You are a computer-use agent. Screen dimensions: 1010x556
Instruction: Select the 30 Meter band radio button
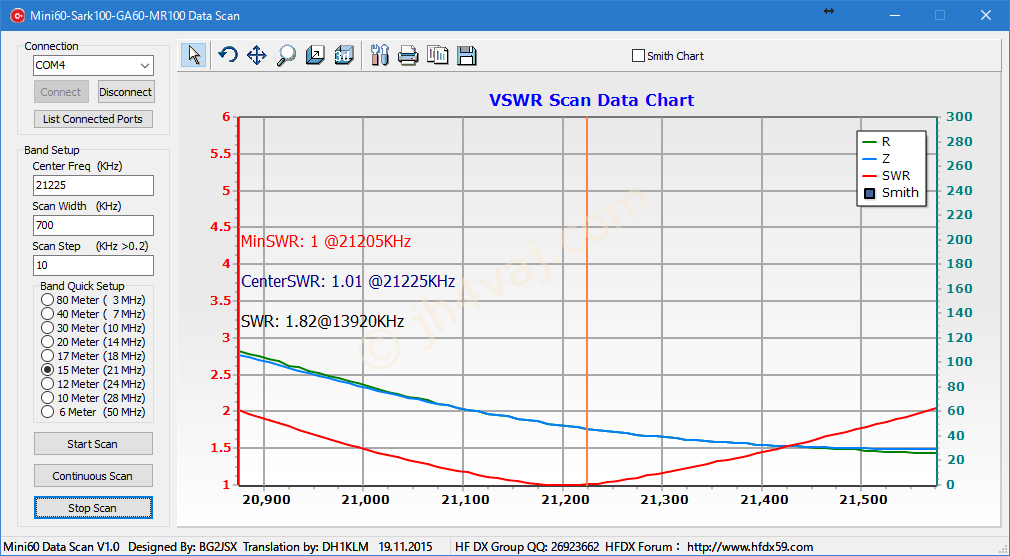click(x=47, y=328)
